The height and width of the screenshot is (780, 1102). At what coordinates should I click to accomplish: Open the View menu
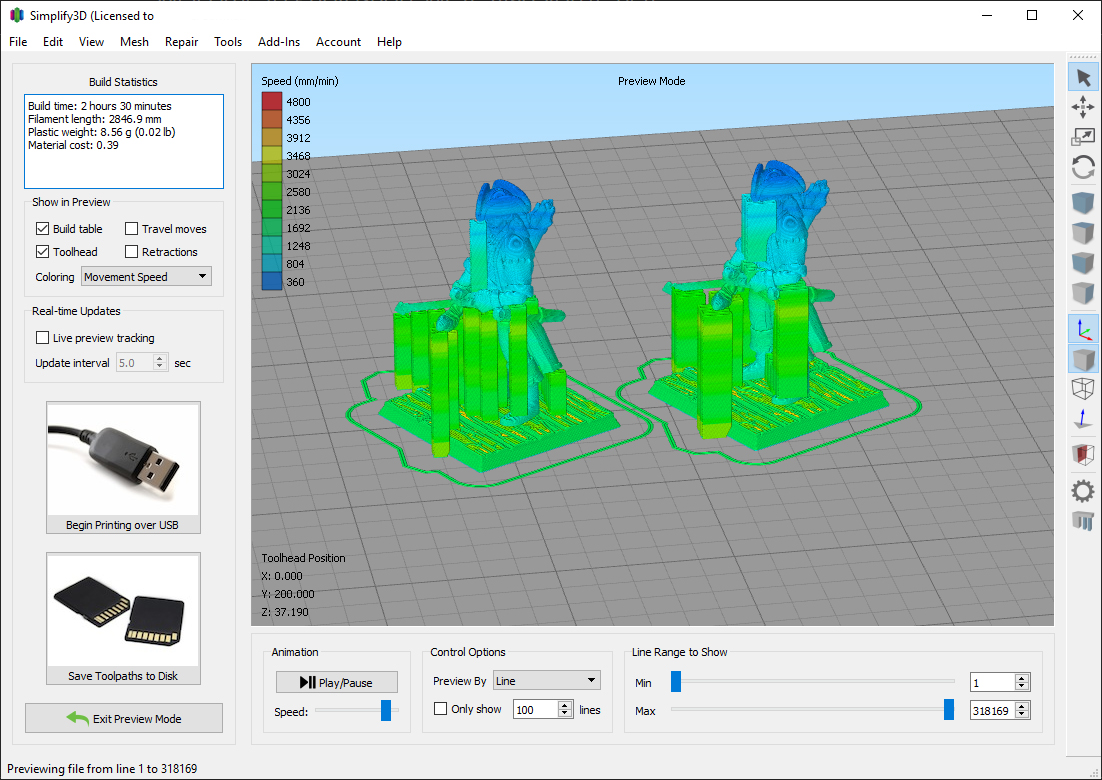[x=91, y=41]
